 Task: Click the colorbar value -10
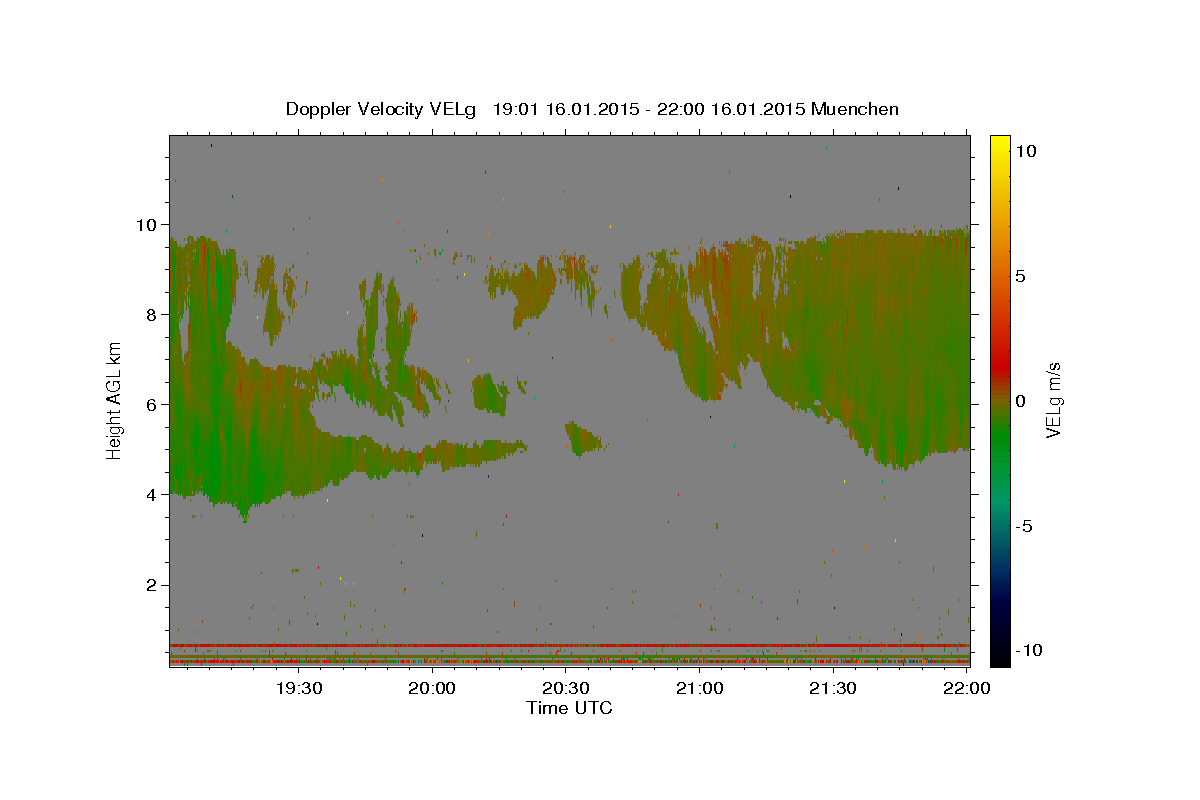coord(1027,651)
